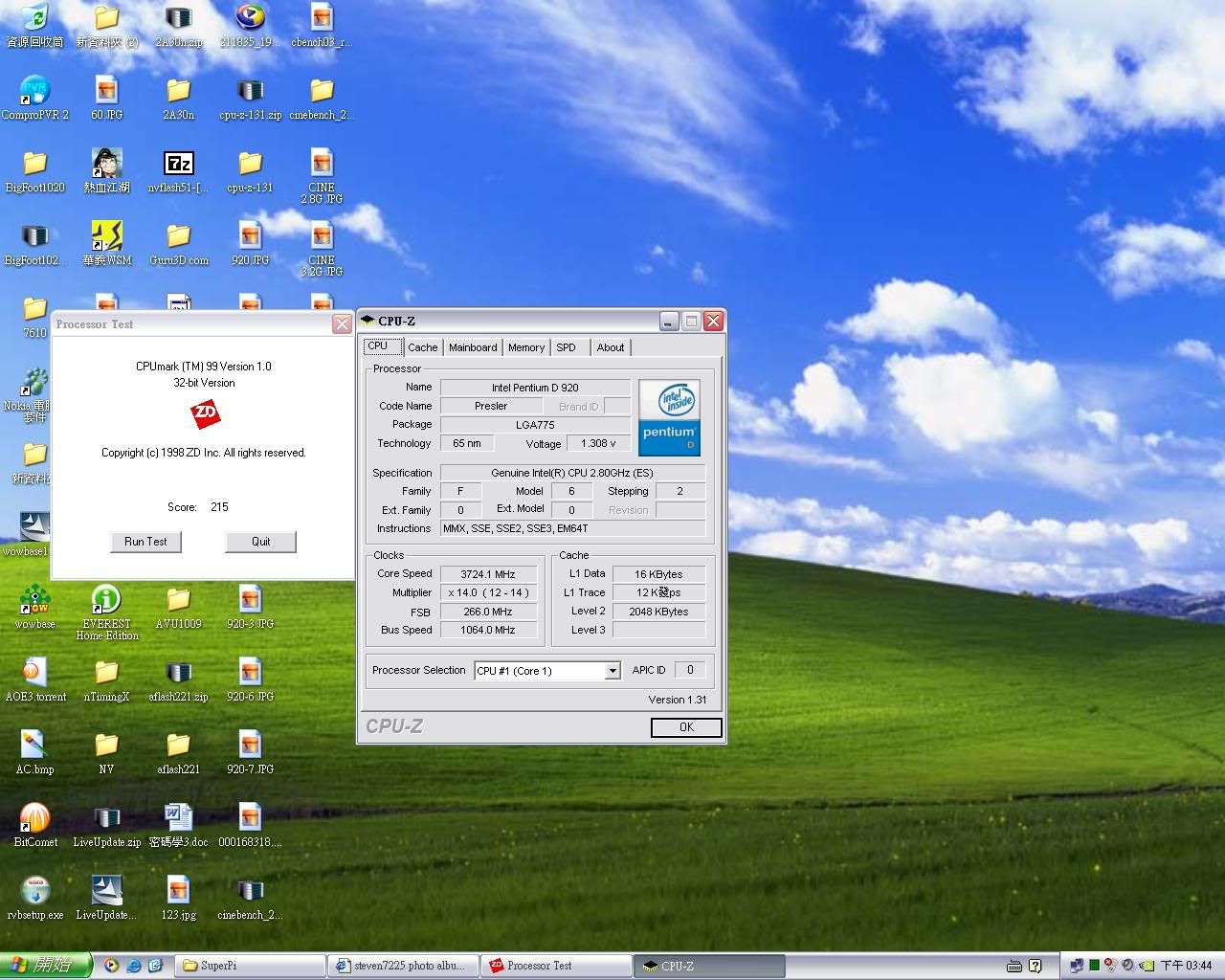
Task: Select the 60.JPG image file icon
Action: (106, 98)
